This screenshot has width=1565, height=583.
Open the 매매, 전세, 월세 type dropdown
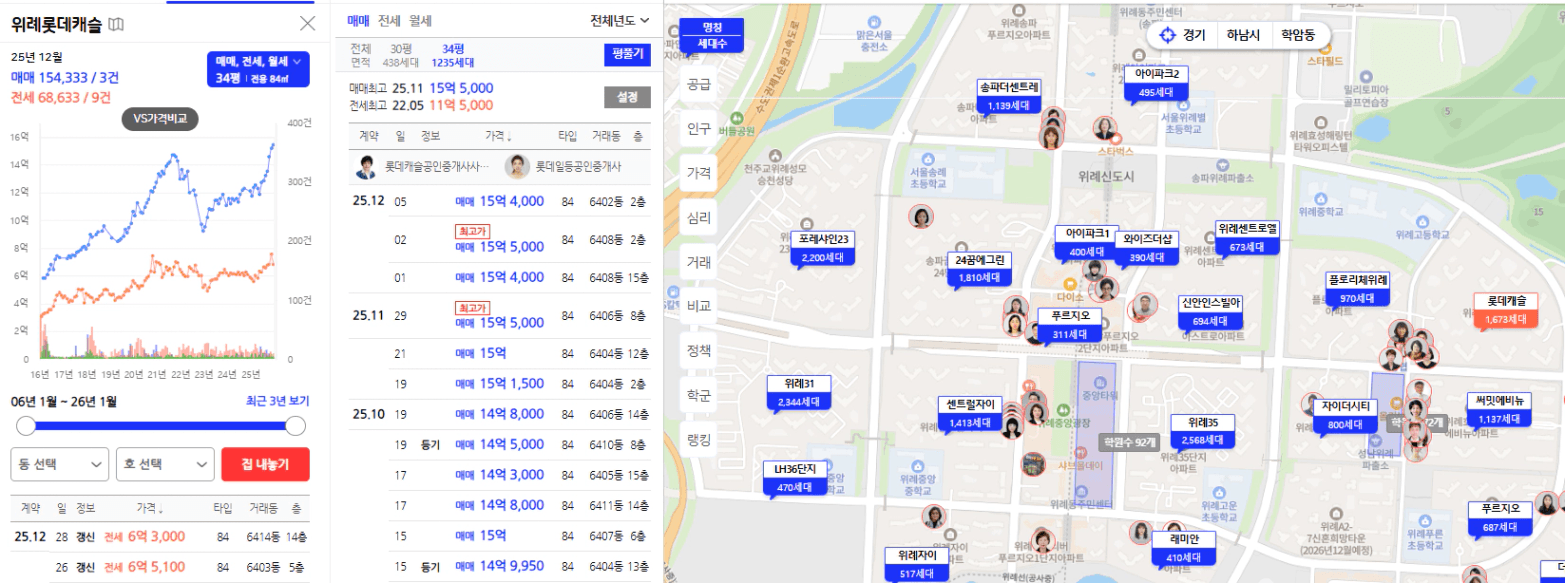(258, 69)
